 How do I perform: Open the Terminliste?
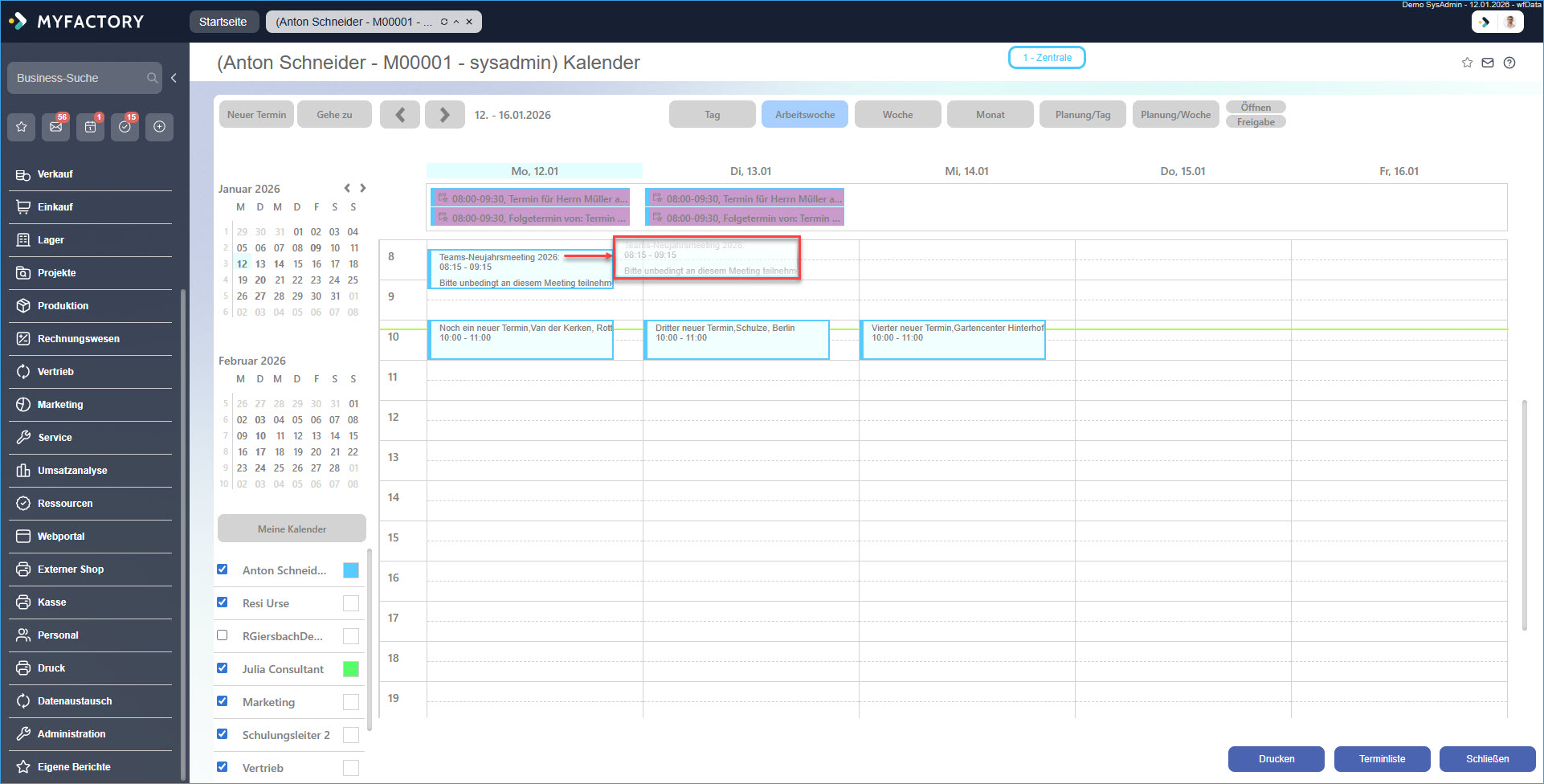coord(1383,759)
